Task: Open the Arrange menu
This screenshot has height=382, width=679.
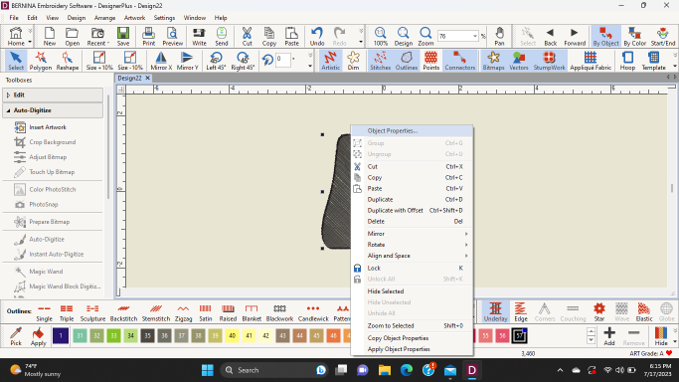Action: [105, 18]
